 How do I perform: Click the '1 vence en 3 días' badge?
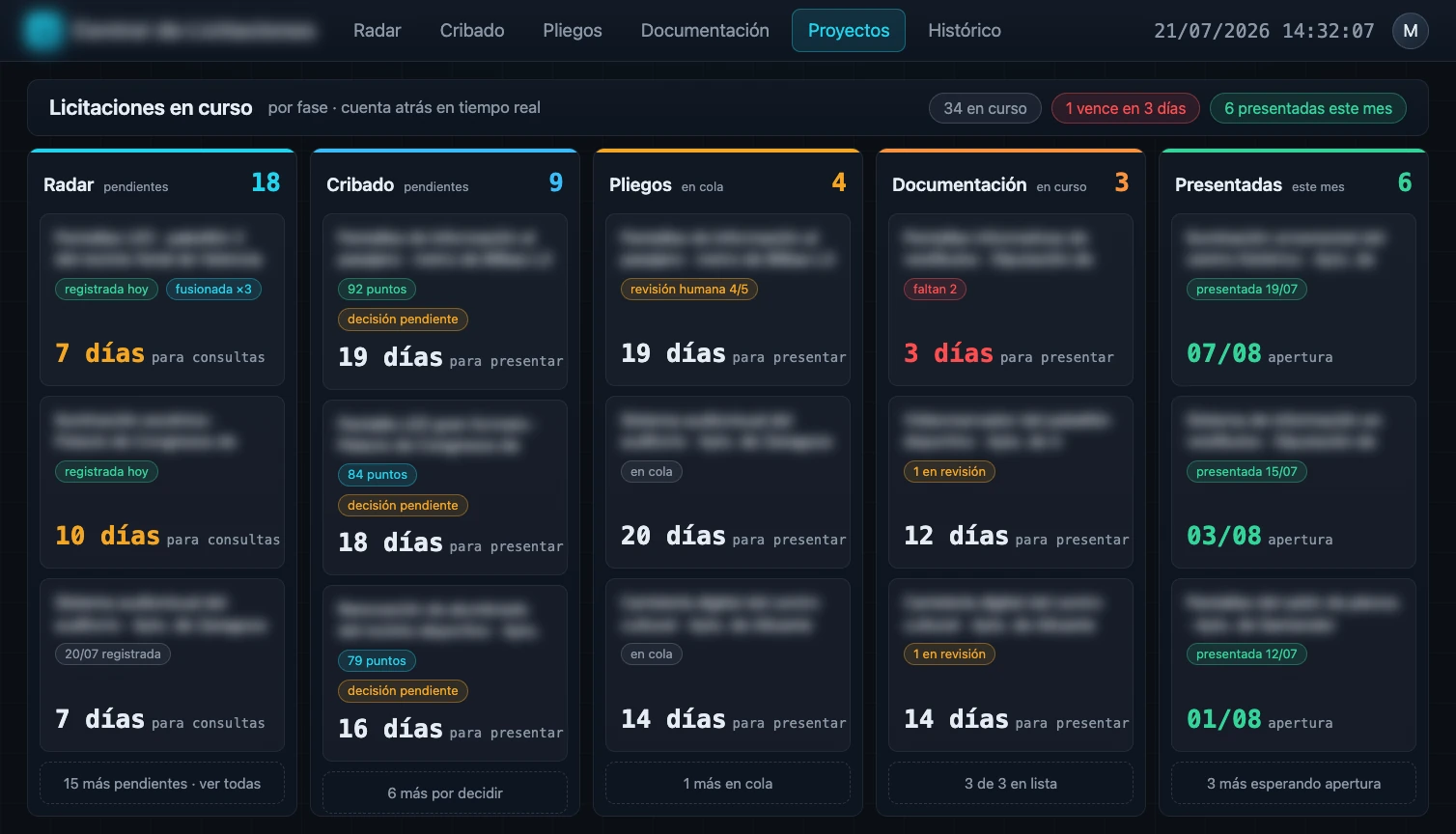[x=1126, y=108]
